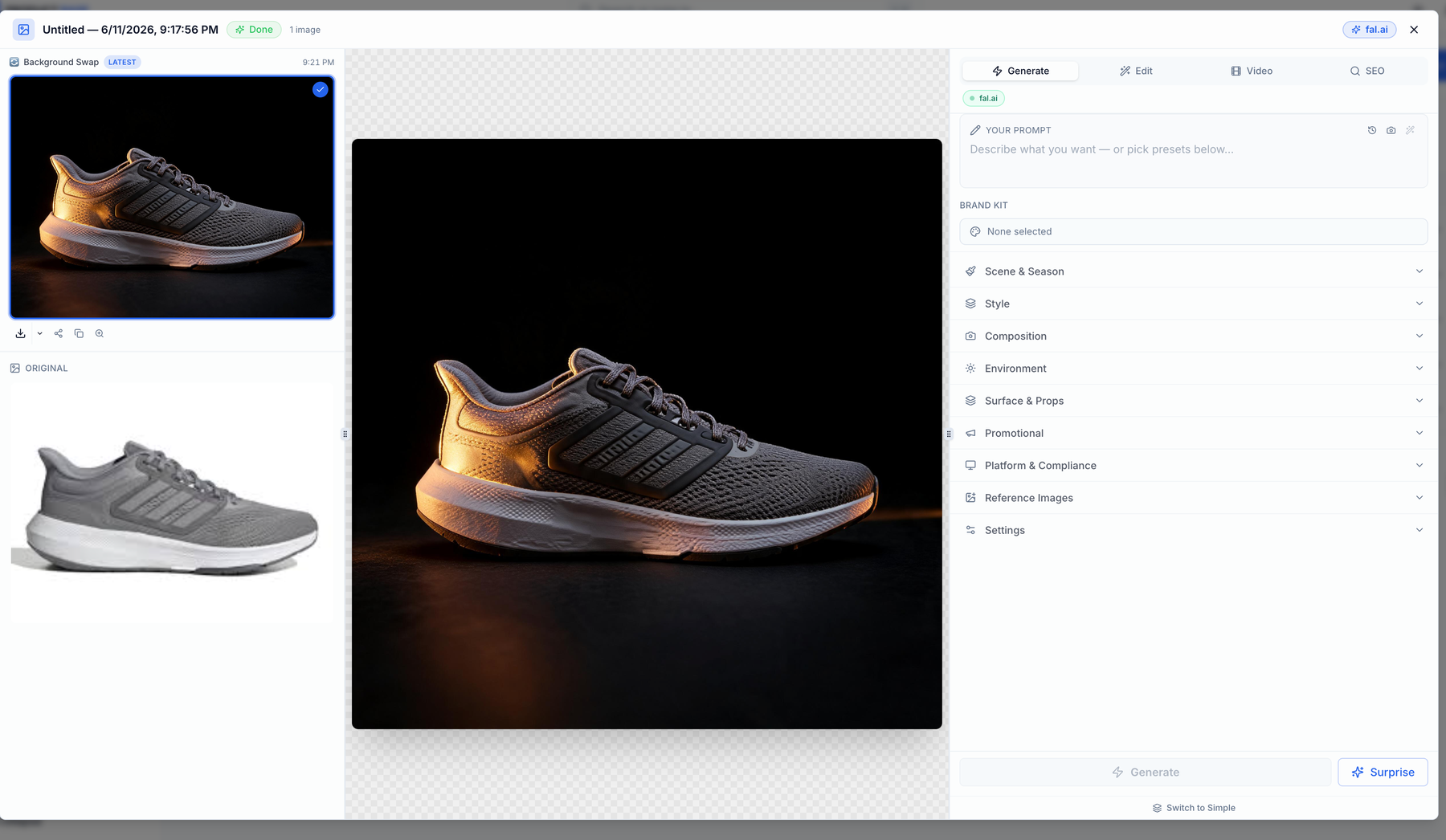This screenshot has width=1446, height=840.
Task: Focus the prompt description text field
Action: 1193,161
